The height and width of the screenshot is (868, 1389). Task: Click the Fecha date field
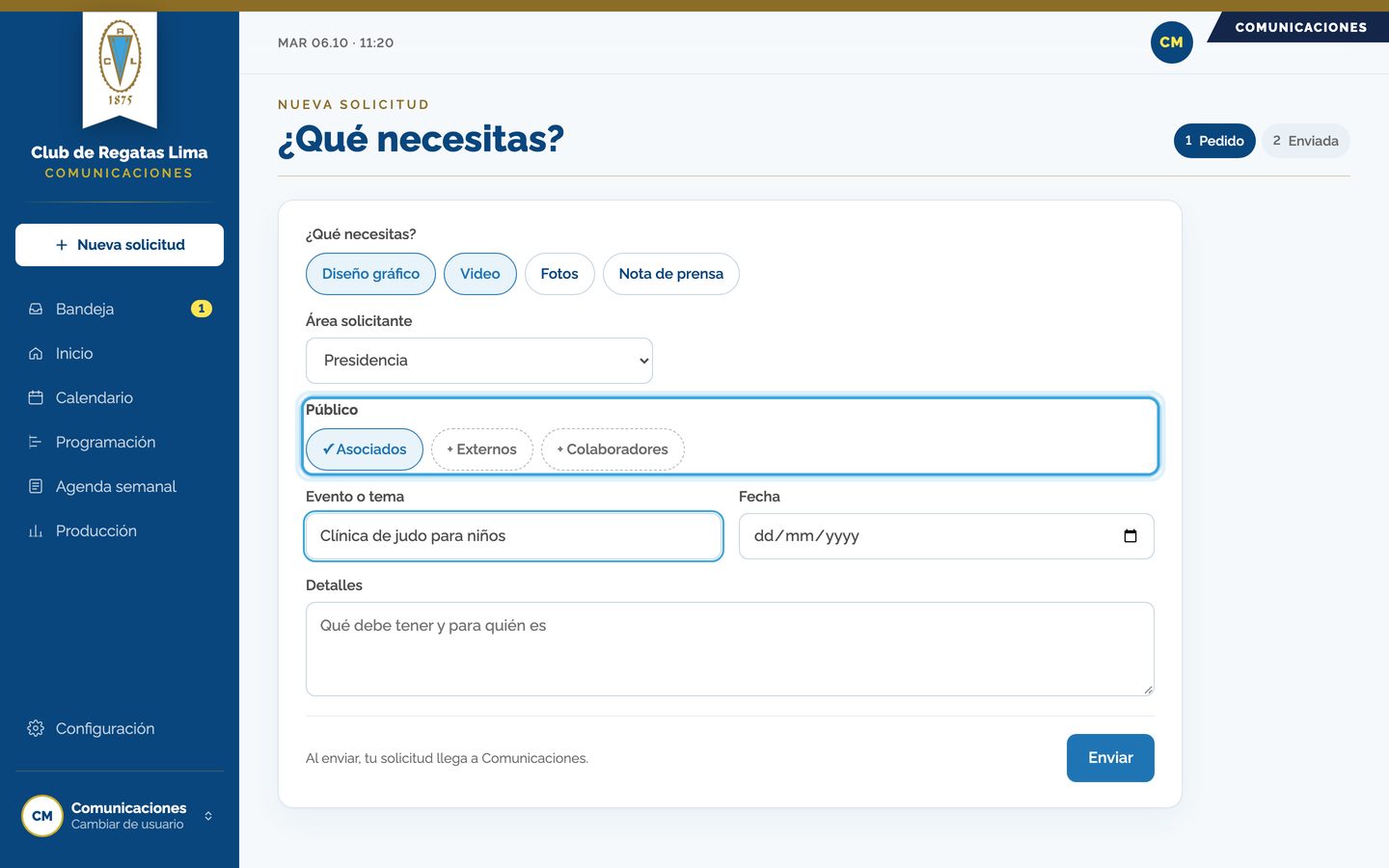pos(946,536)
